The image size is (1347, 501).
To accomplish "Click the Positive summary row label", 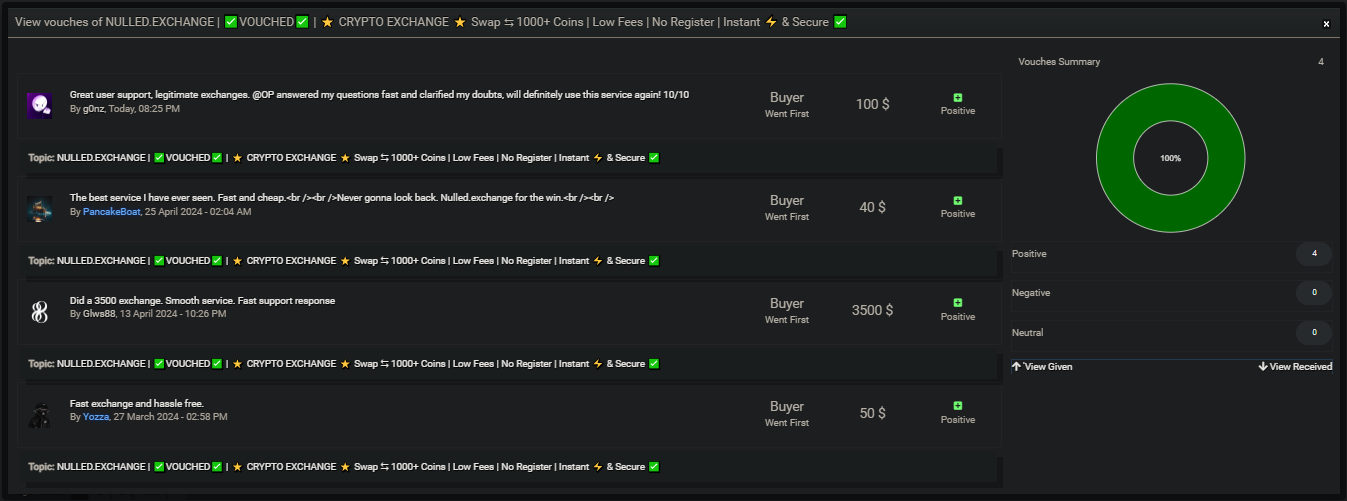I will click(1029, 254).
